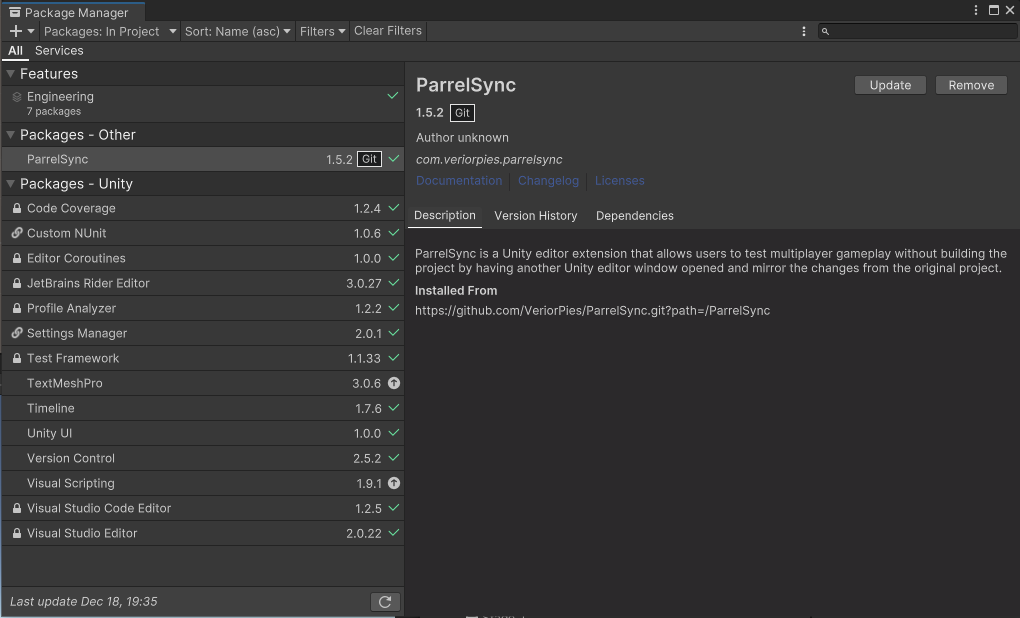Click the lock icon beside JetBrains Rider Editor
Screen dimensions: 1020x618
point(17,283)
